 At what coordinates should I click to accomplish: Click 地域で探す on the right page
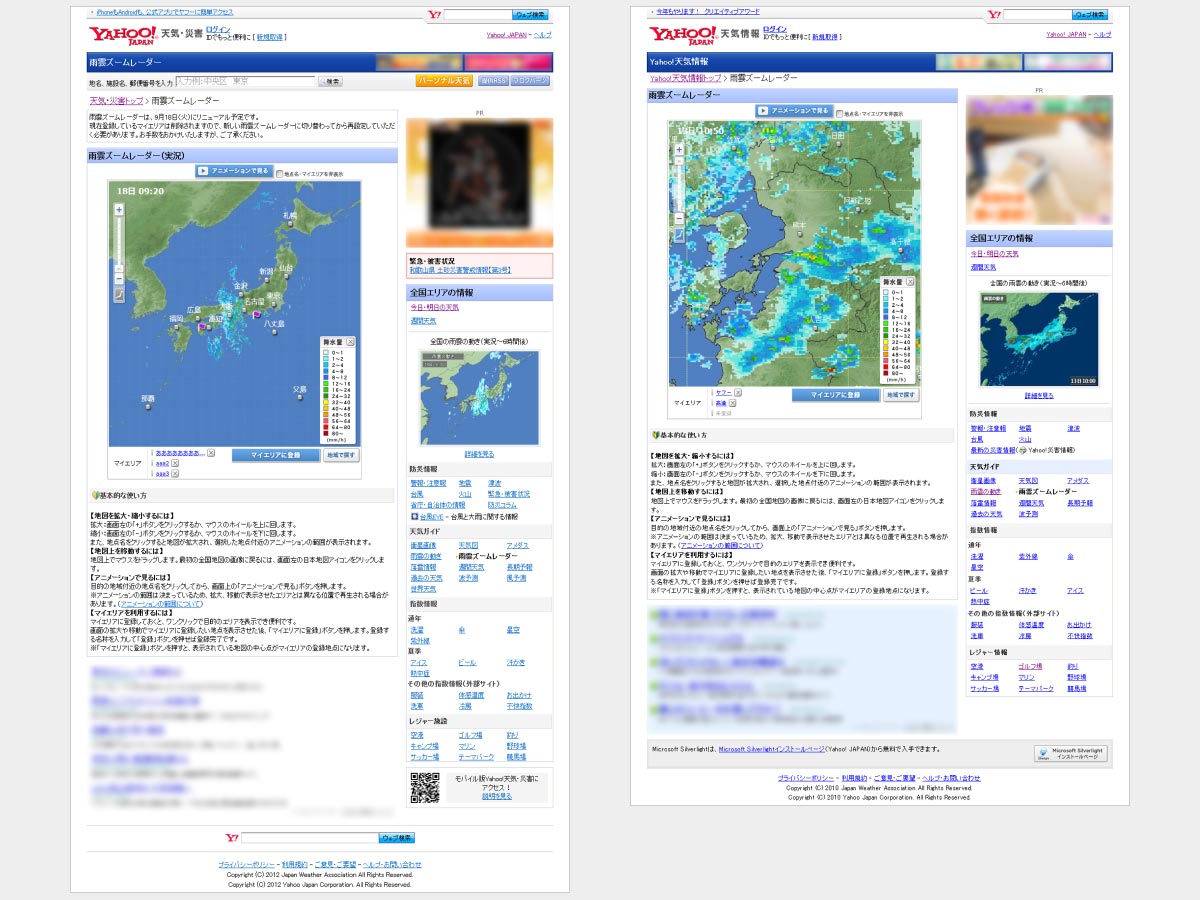[901, 395]
